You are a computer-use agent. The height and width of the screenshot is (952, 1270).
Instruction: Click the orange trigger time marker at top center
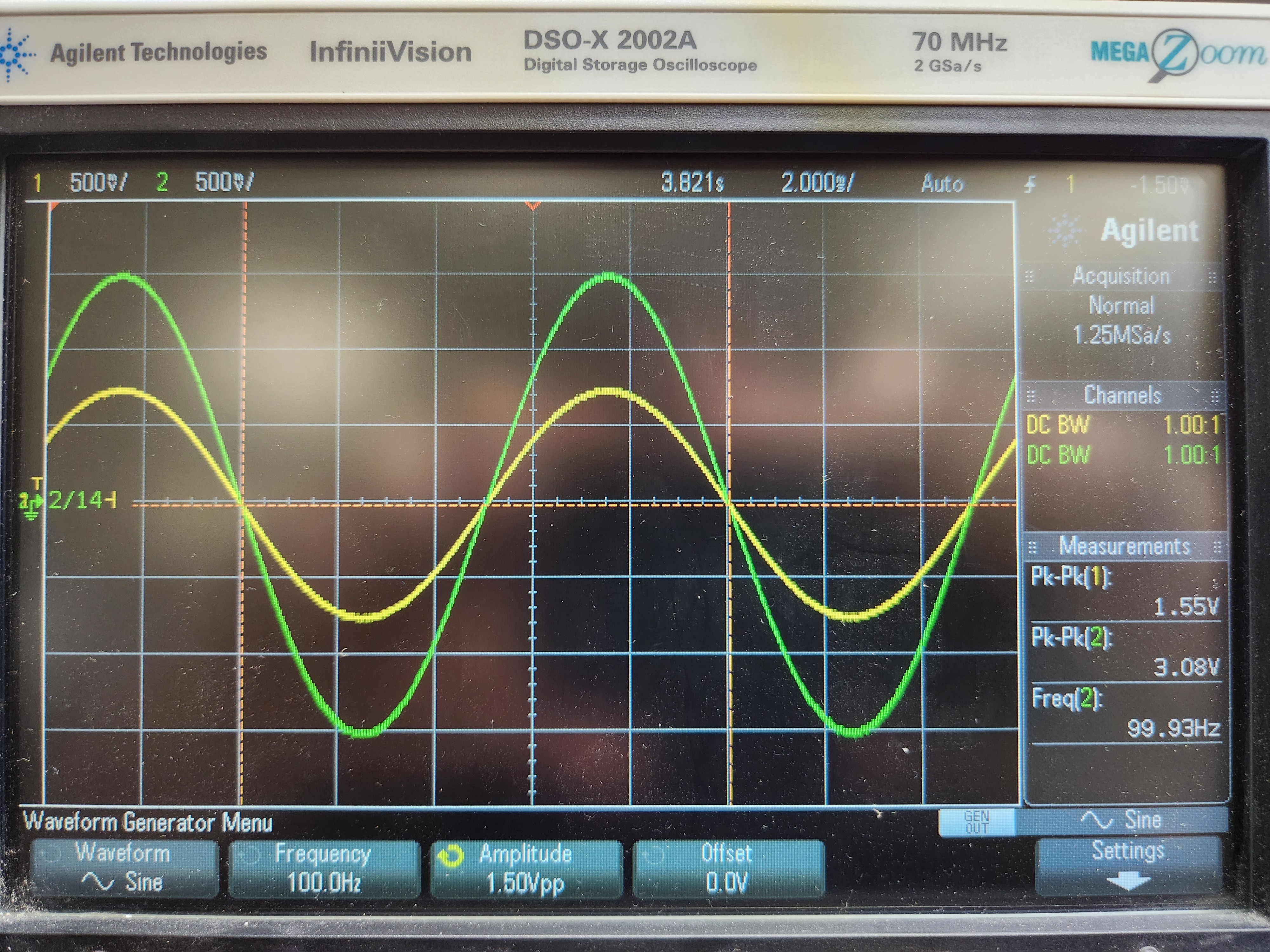[x=533, y=205]
